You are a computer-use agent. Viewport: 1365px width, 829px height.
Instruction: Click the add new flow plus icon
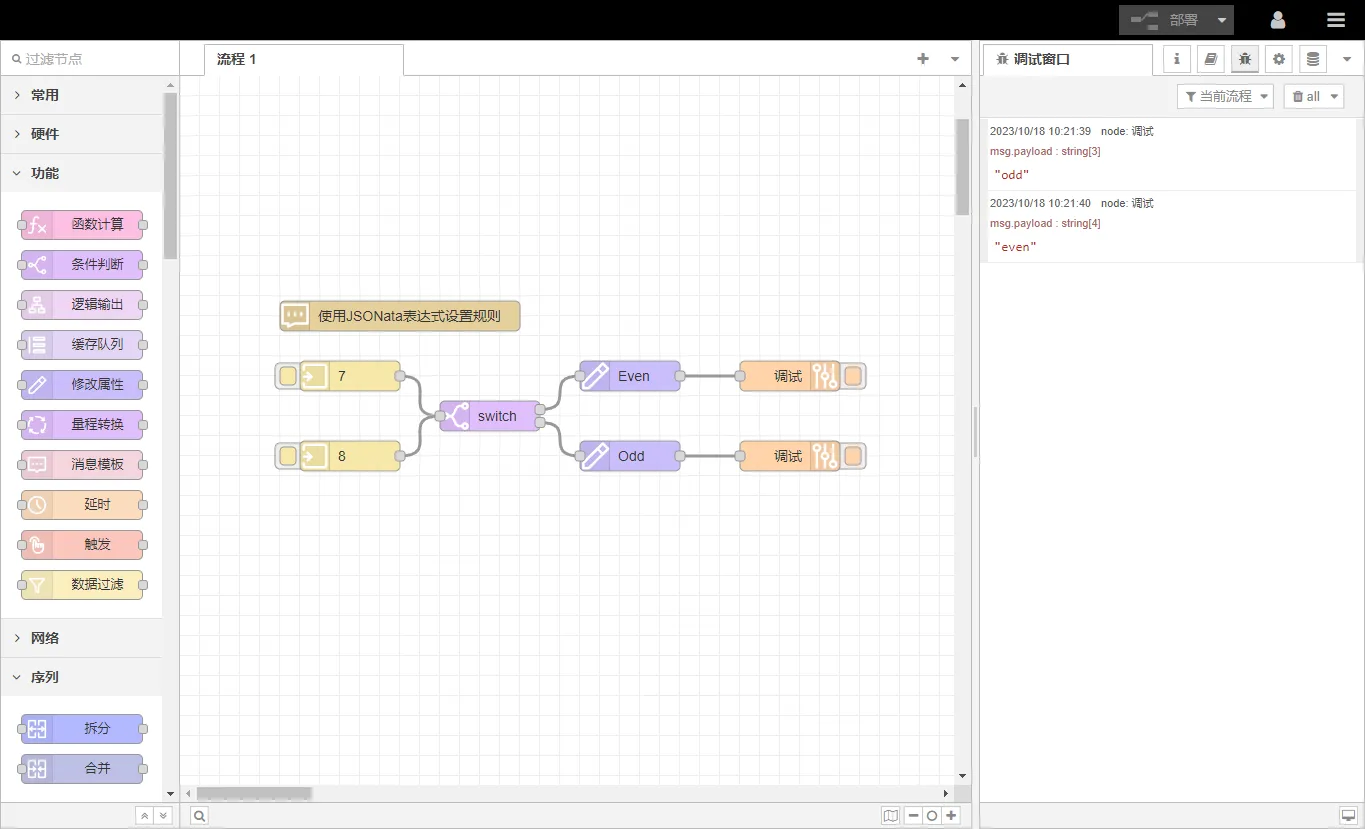click(x=923, y=59)
